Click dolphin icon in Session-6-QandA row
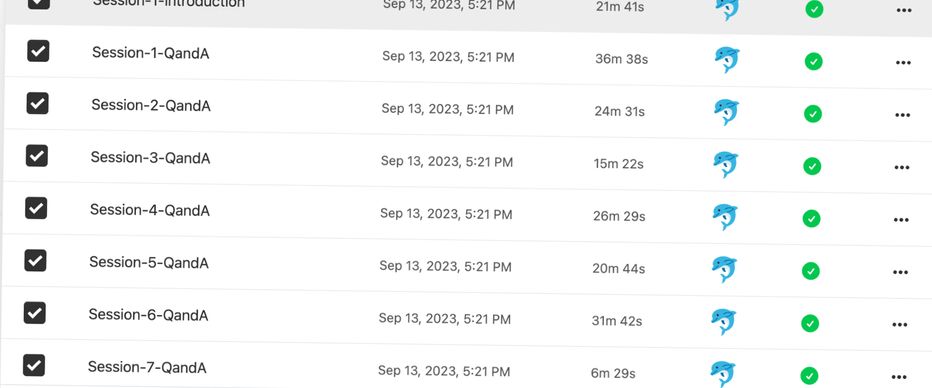Screen dimensions: 932x388 click(x=723, y=321)
